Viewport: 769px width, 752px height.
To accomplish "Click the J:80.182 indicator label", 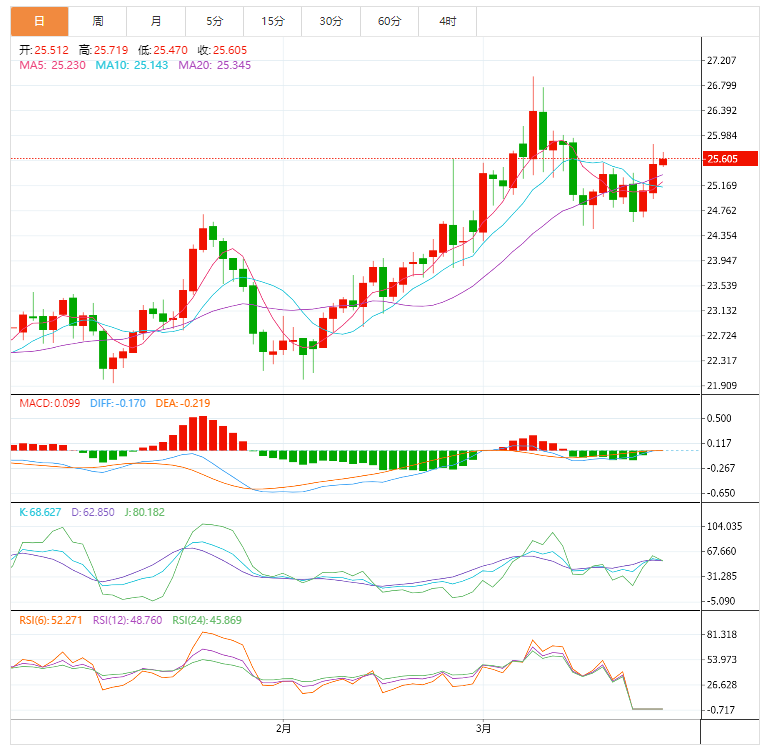I will 144,512.
